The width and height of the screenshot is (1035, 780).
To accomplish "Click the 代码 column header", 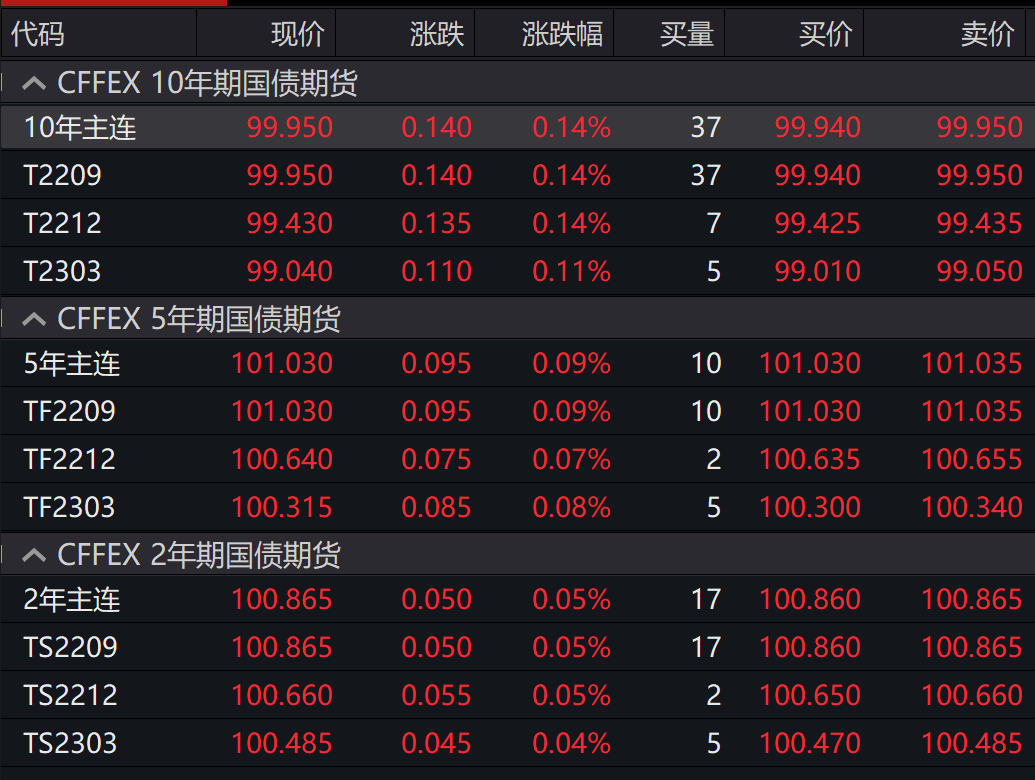I will (x=38, y=34).
